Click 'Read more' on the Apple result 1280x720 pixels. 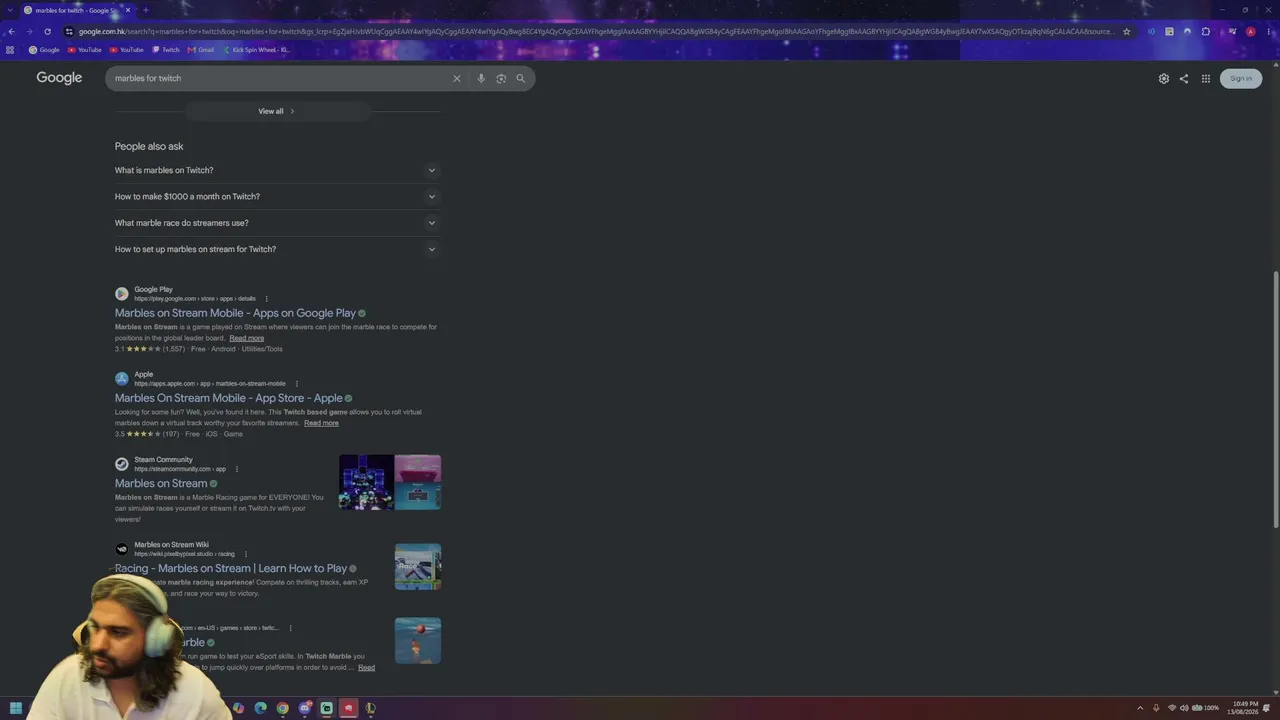pos(321,423)
